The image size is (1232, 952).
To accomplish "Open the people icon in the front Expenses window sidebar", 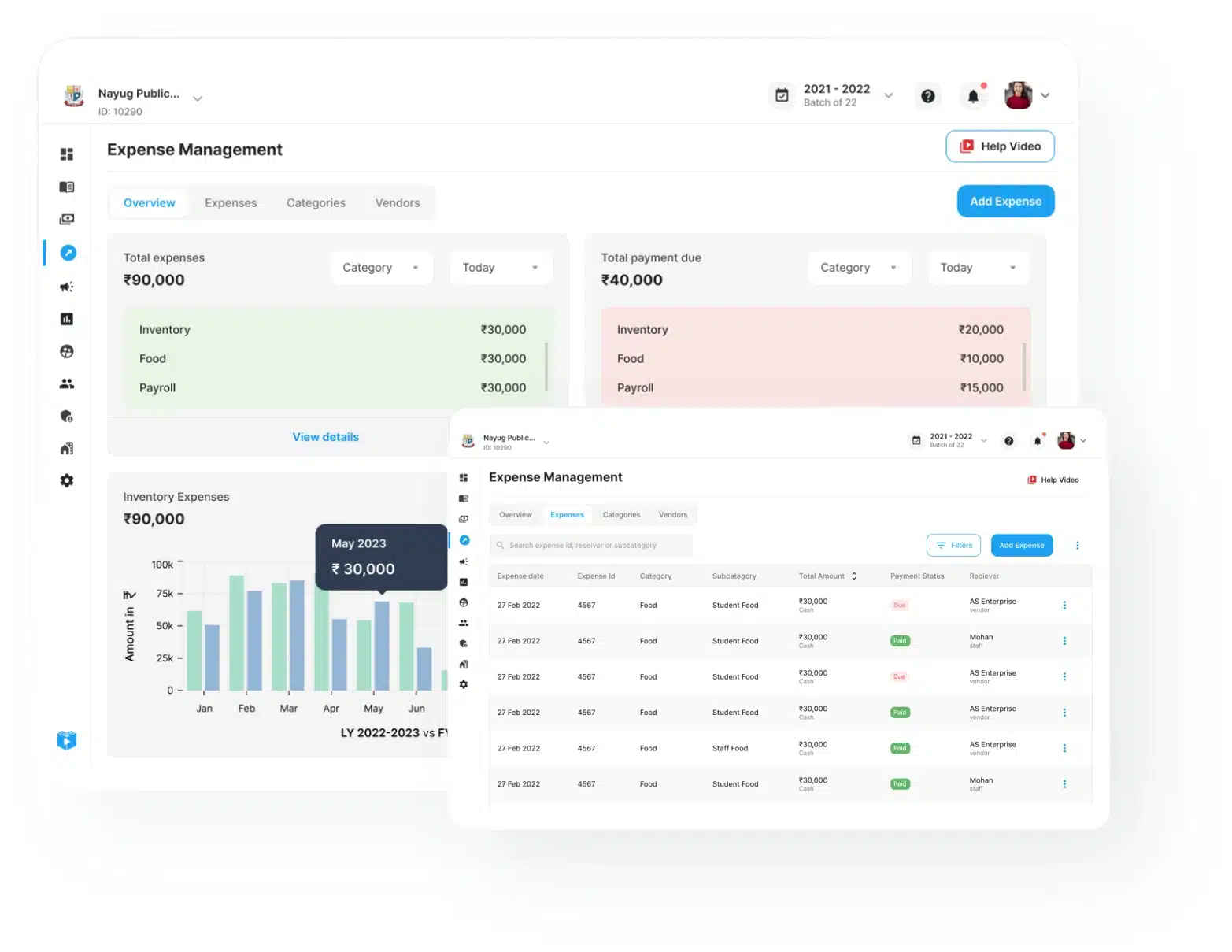I will point(464,623).
